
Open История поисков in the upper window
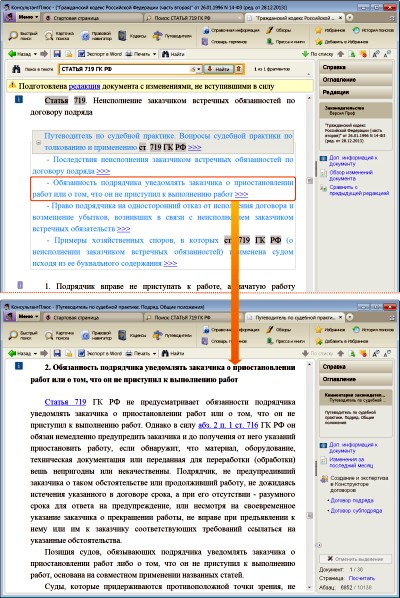373,30
